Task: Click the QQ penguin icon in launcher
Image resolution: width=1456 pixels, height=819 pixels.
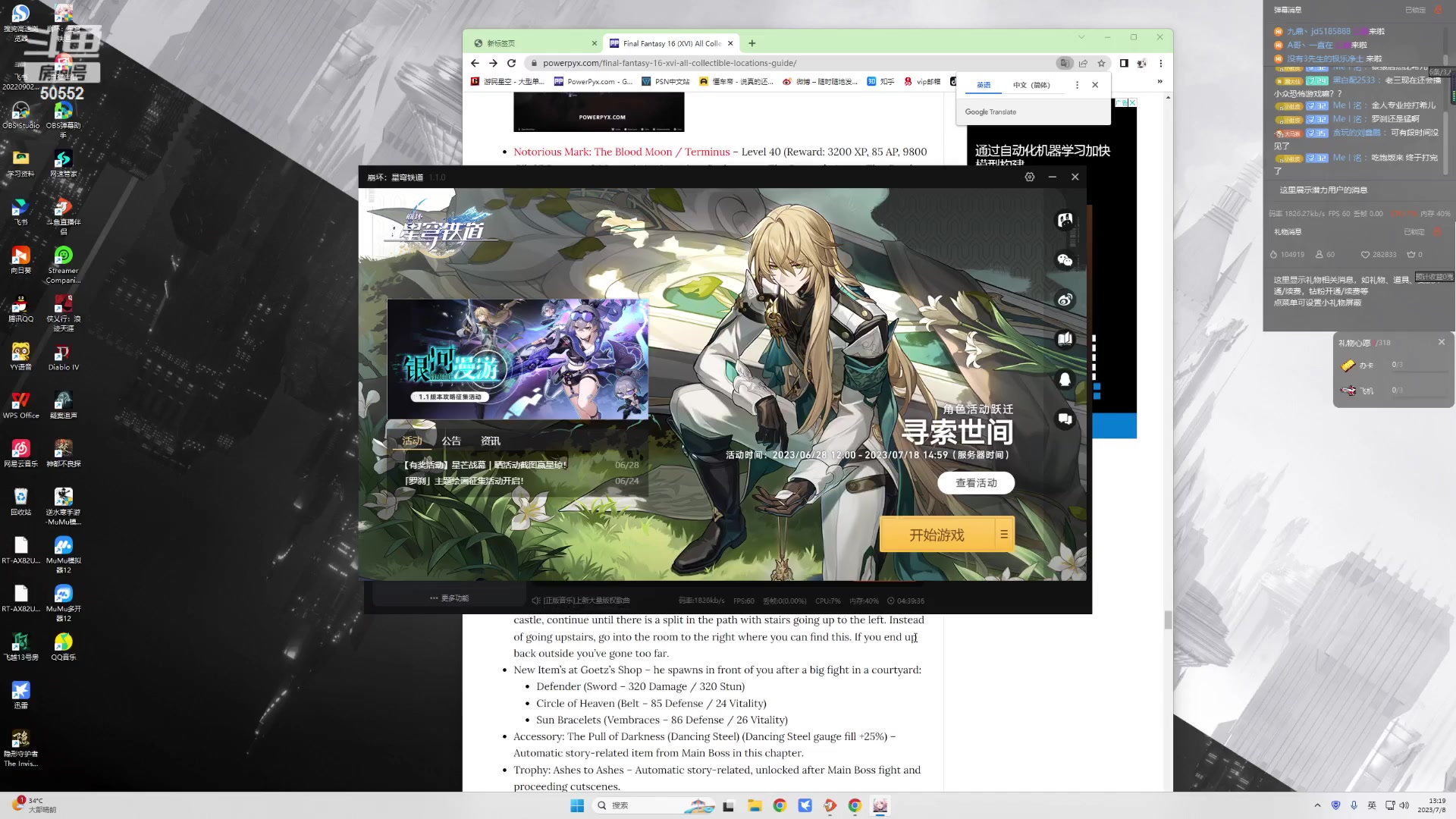Action: [x=1065, y=379]
